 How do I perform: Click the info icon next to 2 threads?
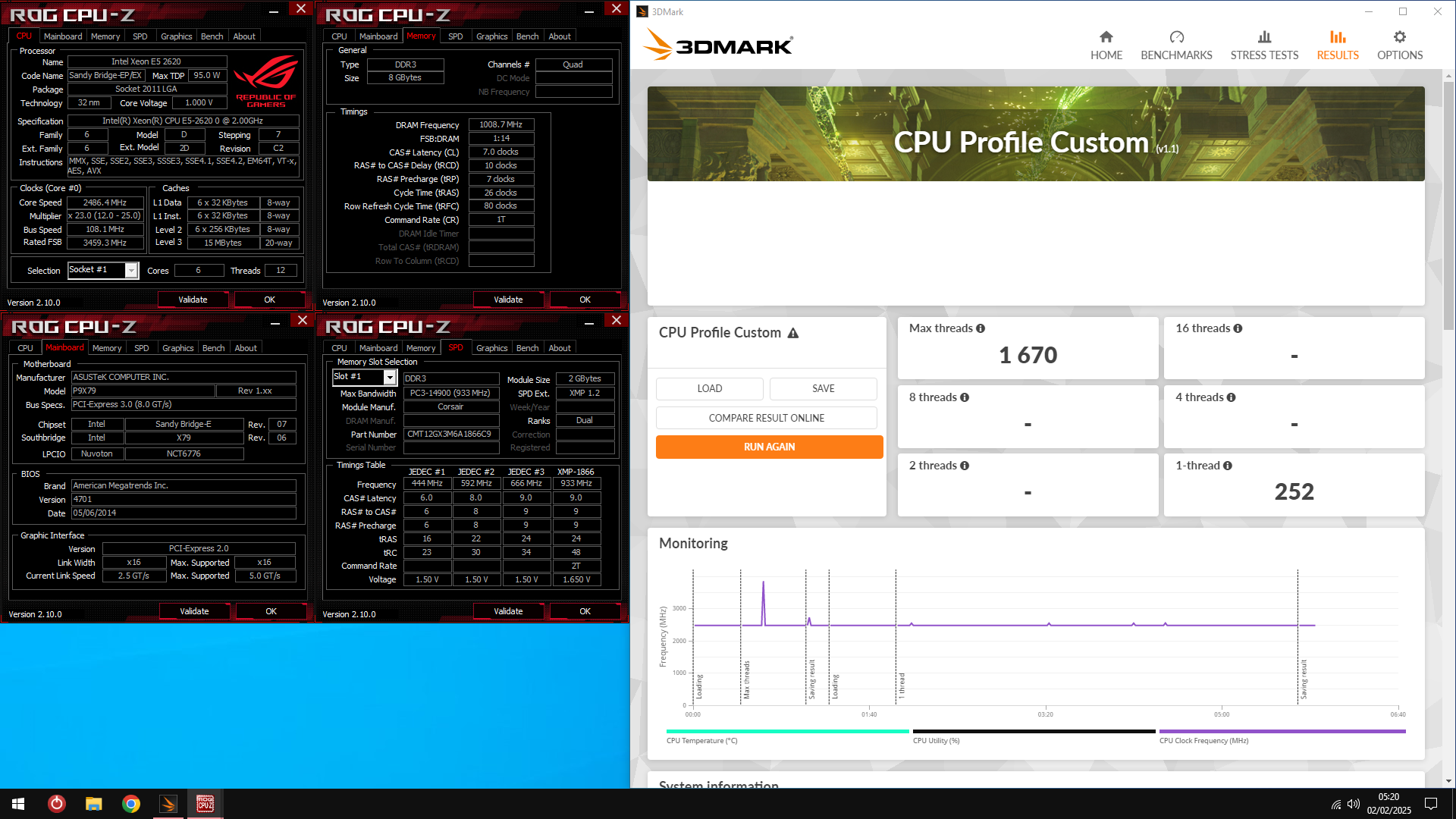point(965,466)
